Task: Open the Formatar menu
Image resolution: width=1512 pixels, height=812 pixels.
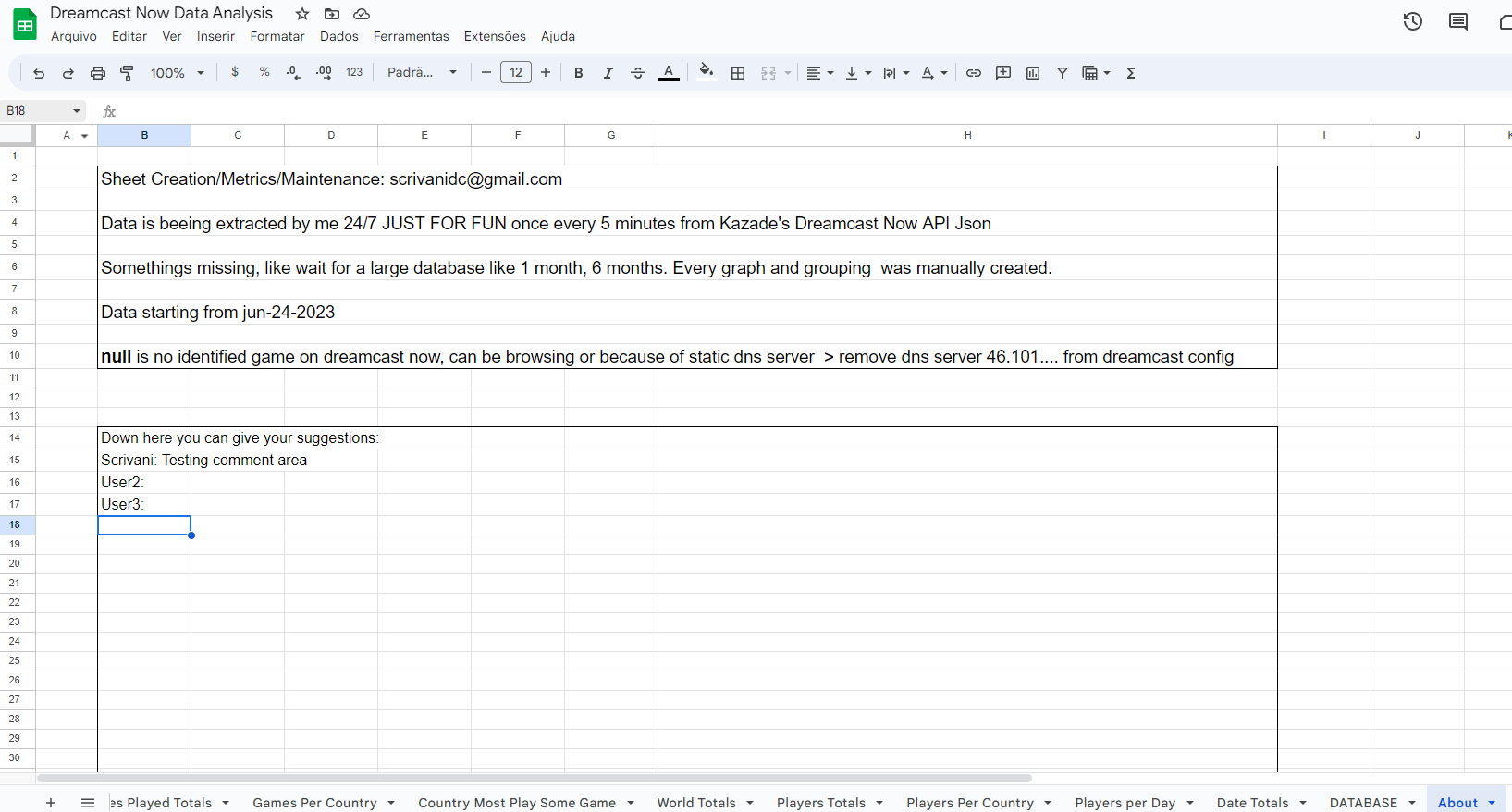Action: (x=277, y=36)
